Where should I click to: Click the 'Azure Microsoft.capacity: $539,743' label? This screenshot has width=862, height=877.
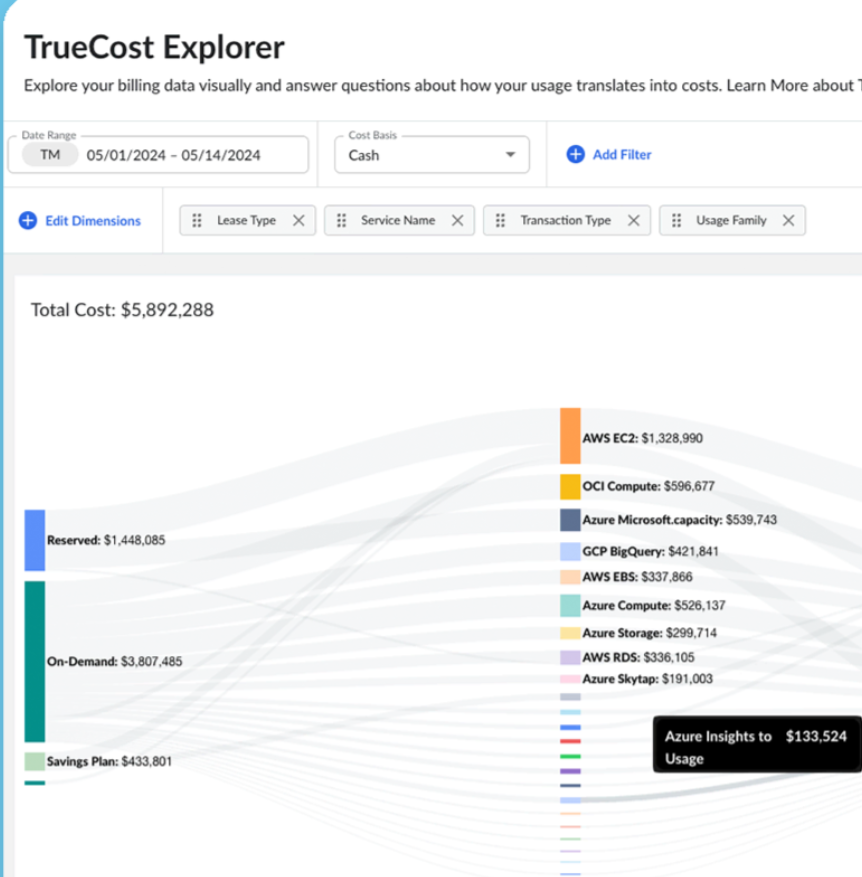click(x=680, y=520)
